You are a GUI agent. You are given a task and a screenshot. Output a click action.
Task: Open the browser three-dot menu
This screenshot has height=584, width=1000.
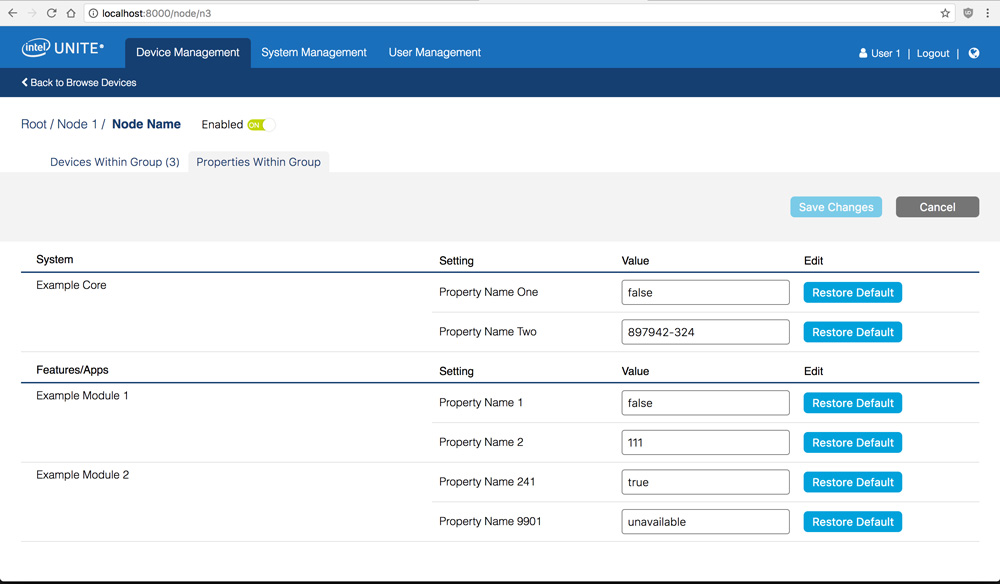coord(987,13)
